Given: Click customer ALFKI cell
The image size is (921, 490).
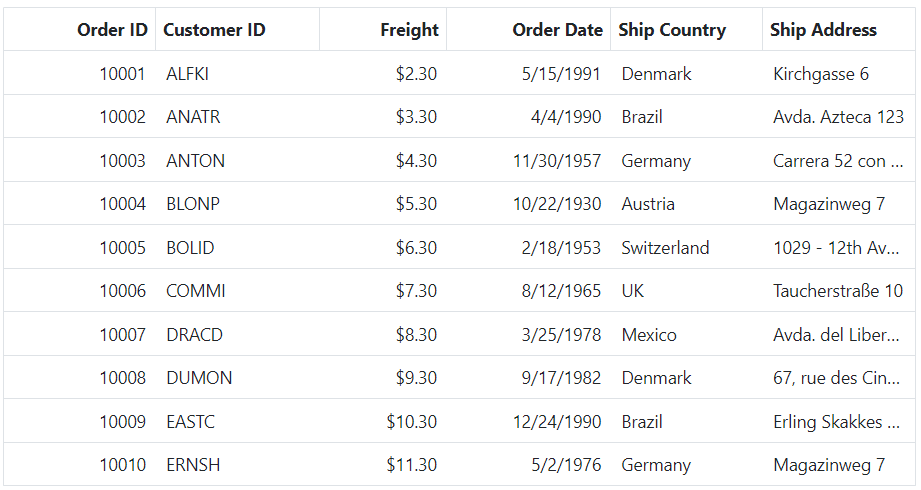Looking at the screenshot, I should click(x=237, y=73).
